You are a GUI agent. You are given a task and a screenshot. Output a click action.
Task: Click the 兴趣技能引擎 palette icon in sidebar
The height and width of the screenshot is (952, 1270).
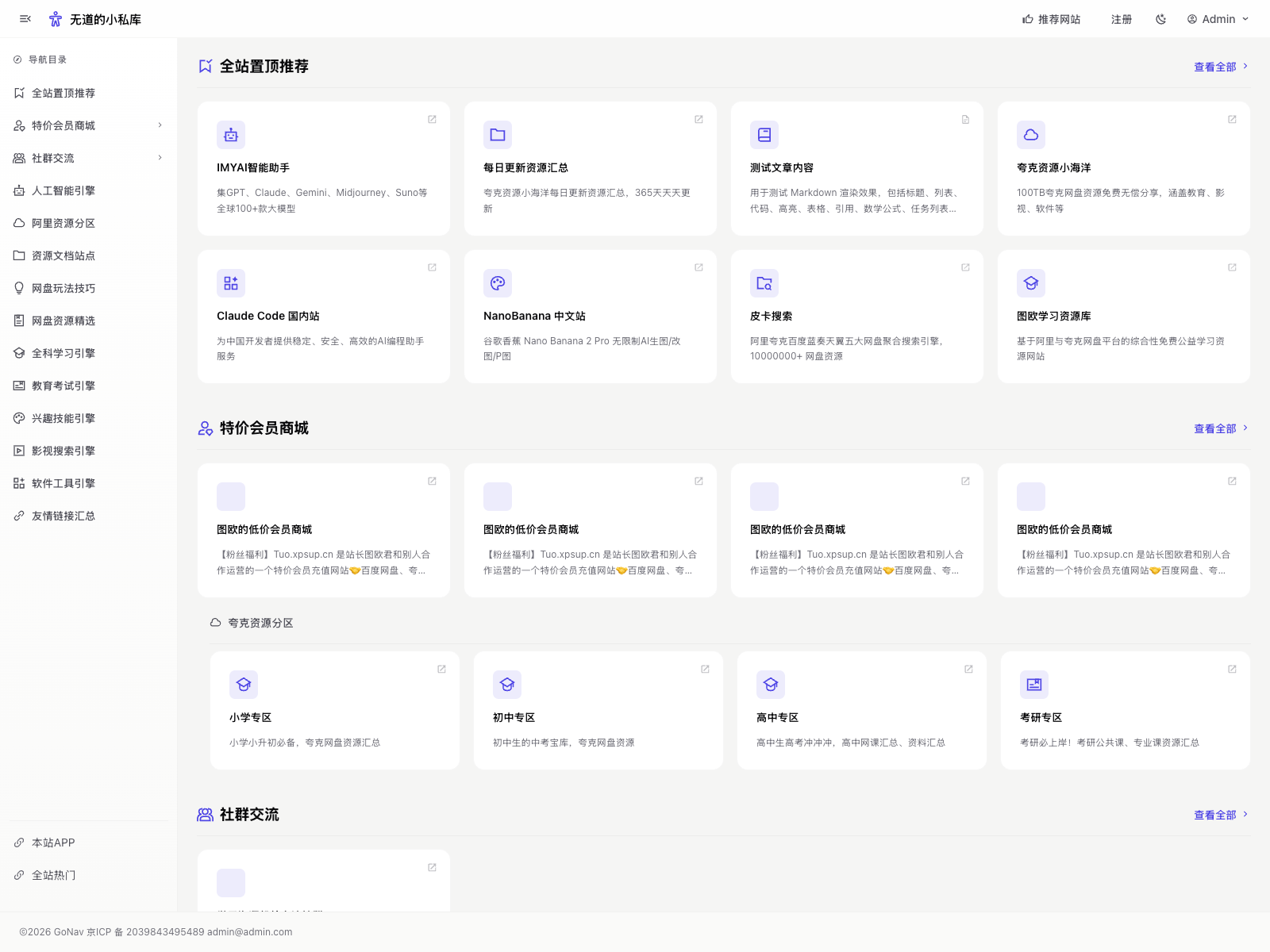(x=19, y=418)
